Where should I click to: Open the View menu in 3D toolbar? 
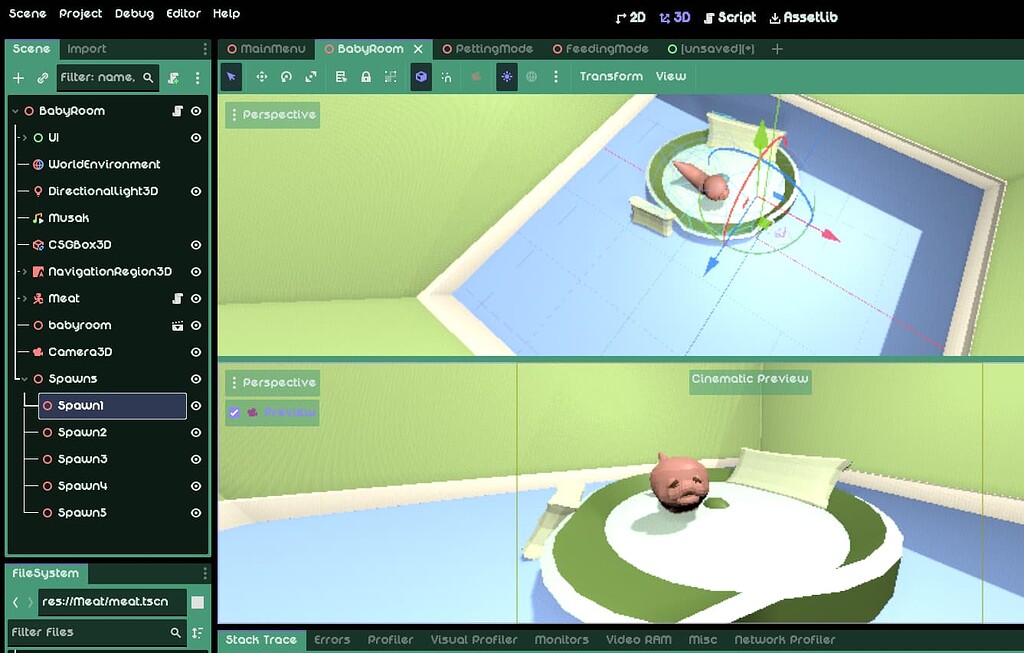pos(671,76)
